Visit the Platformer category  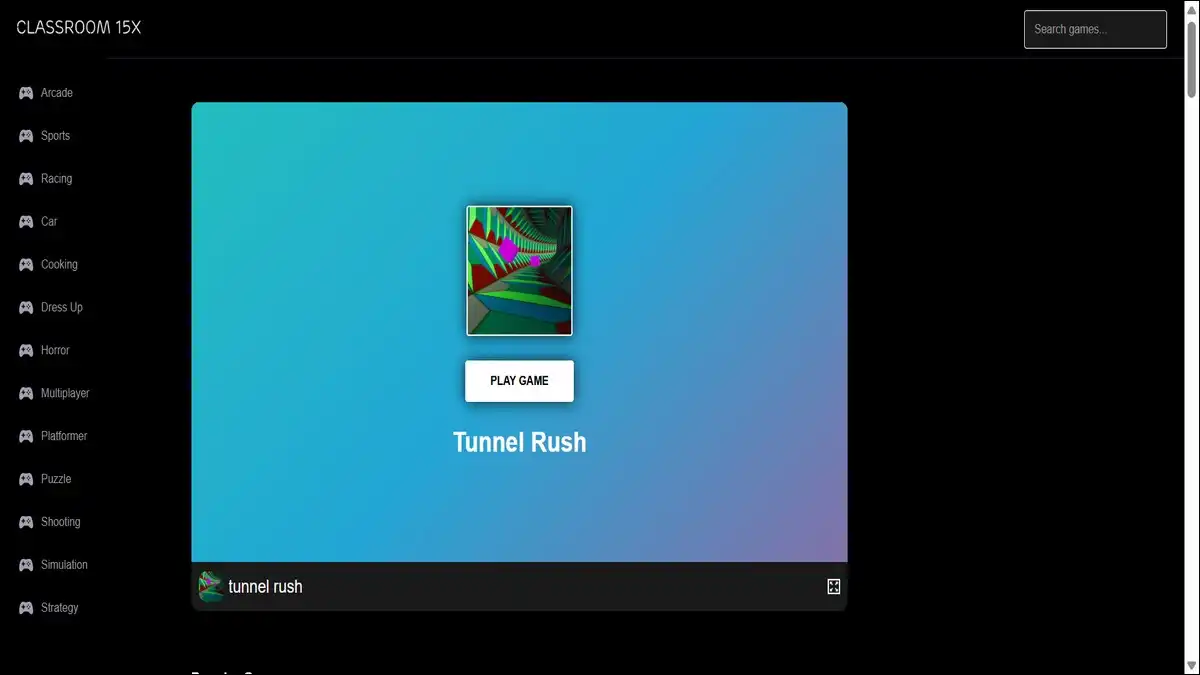point(64,437)
